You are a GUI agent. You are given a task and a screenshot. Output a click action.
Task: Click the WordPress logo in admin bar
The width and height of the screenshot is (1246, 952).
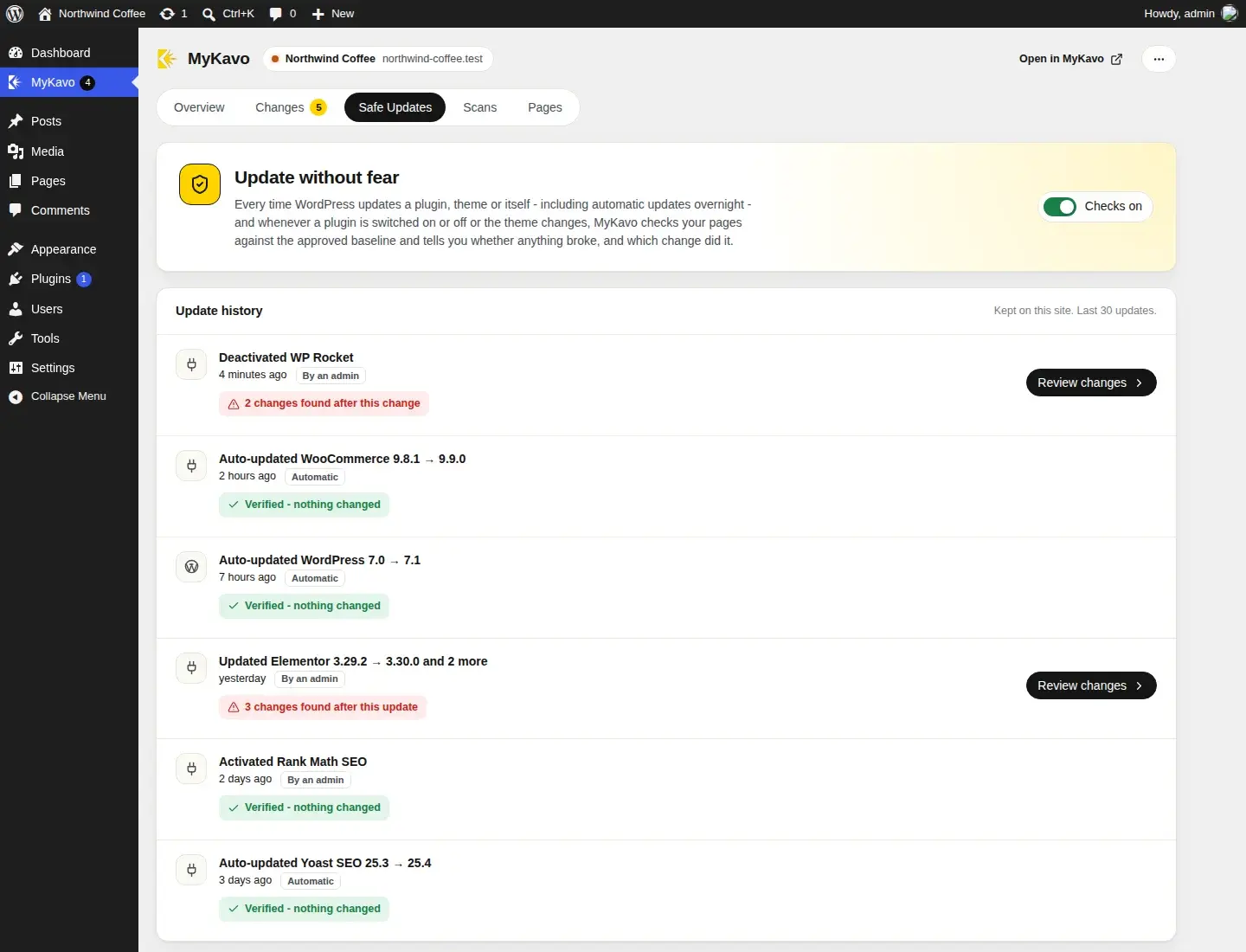15,14
